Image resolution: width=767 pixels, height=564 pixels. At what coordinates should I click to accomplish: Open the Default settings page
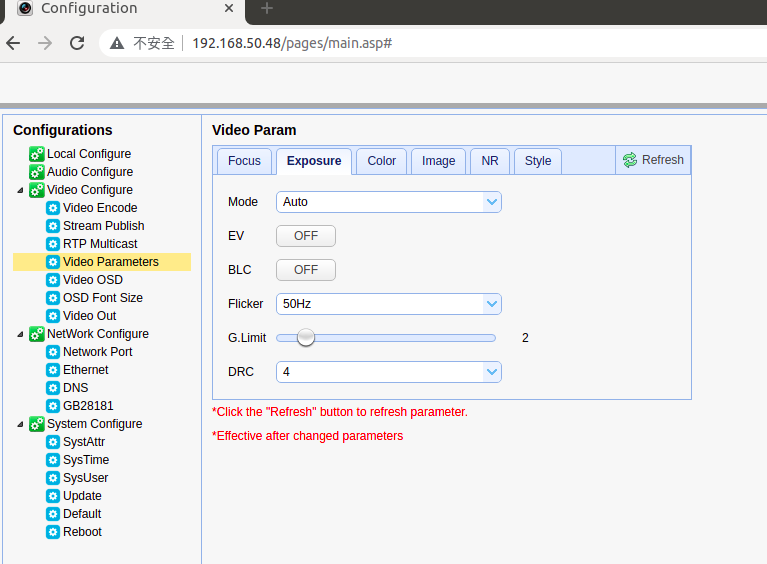coord(82,514)
